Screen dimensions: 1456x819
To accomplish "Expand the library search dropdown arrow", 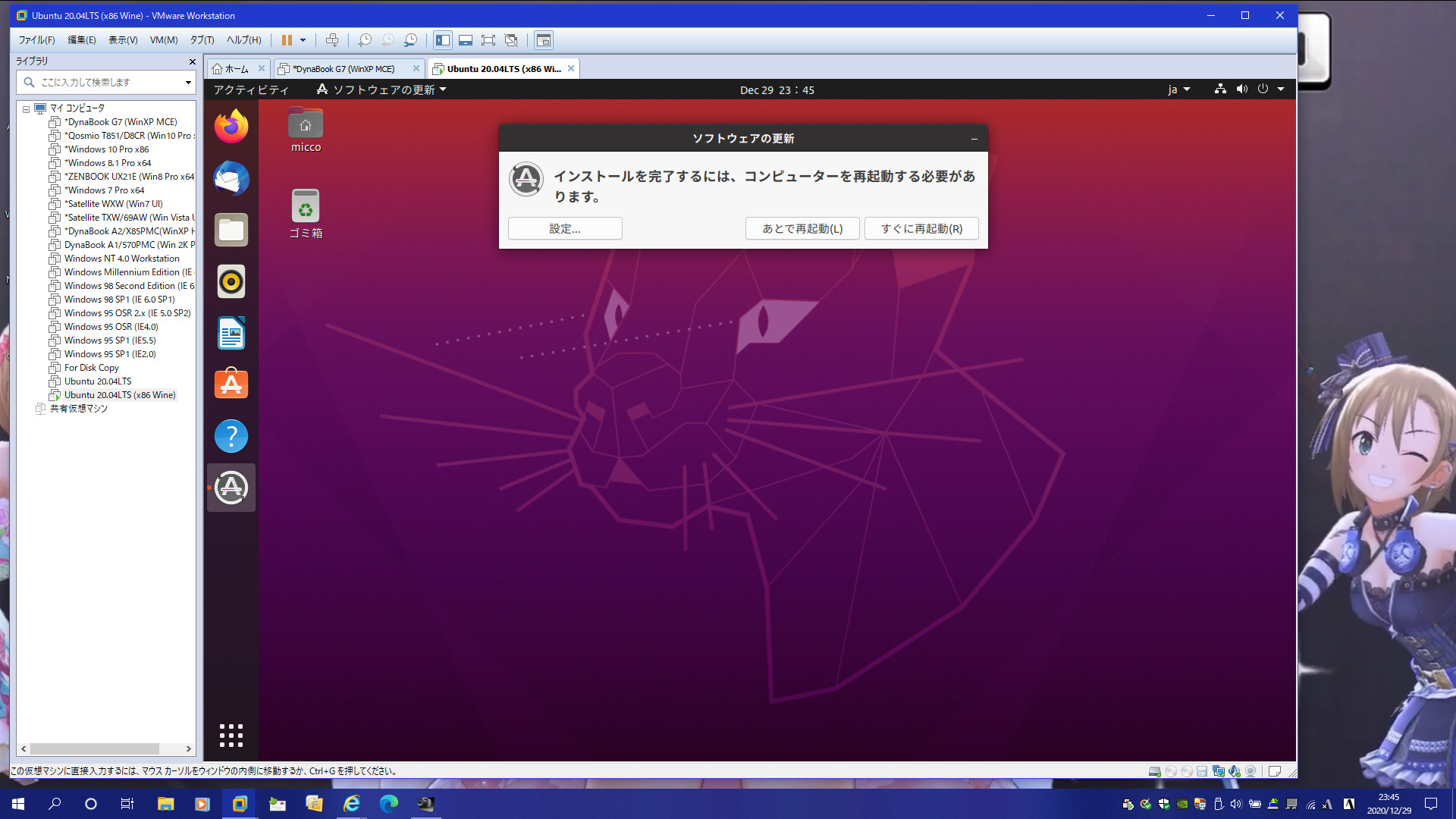I will [188, 82].
